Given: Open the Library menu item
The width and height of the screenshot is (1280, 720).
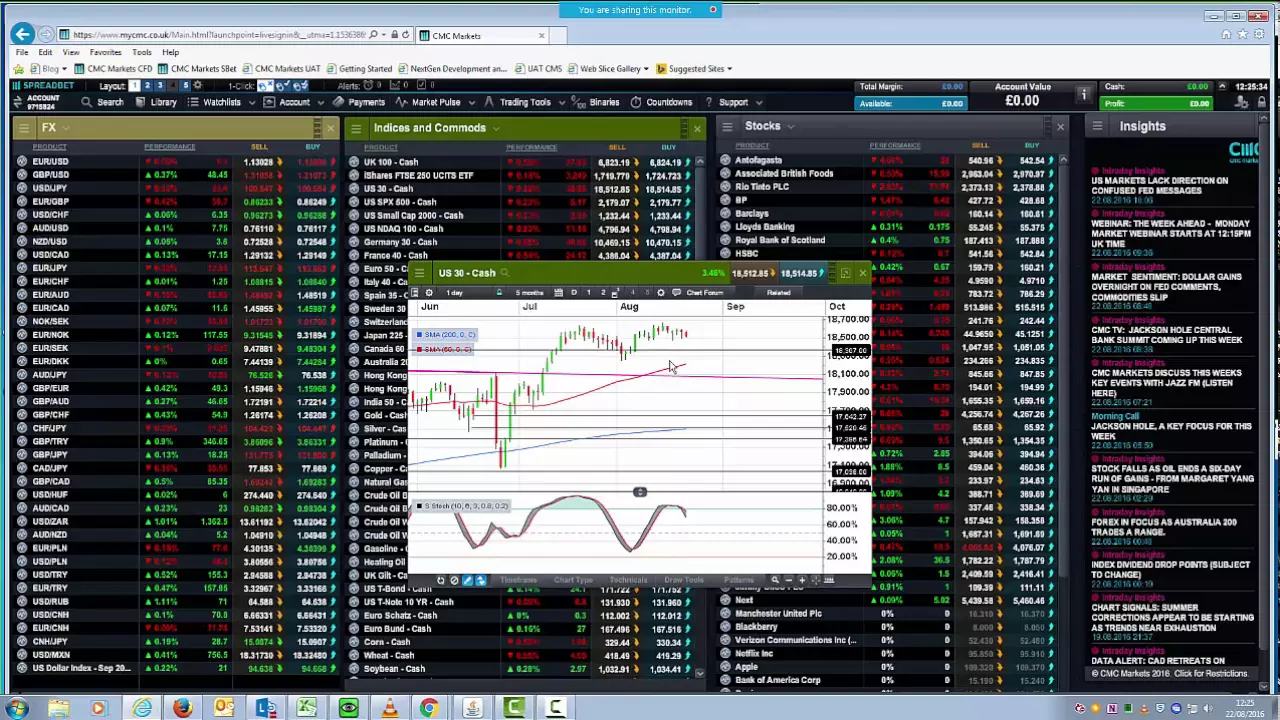Looking at the screenshot, I should click(x=157, y=102).
